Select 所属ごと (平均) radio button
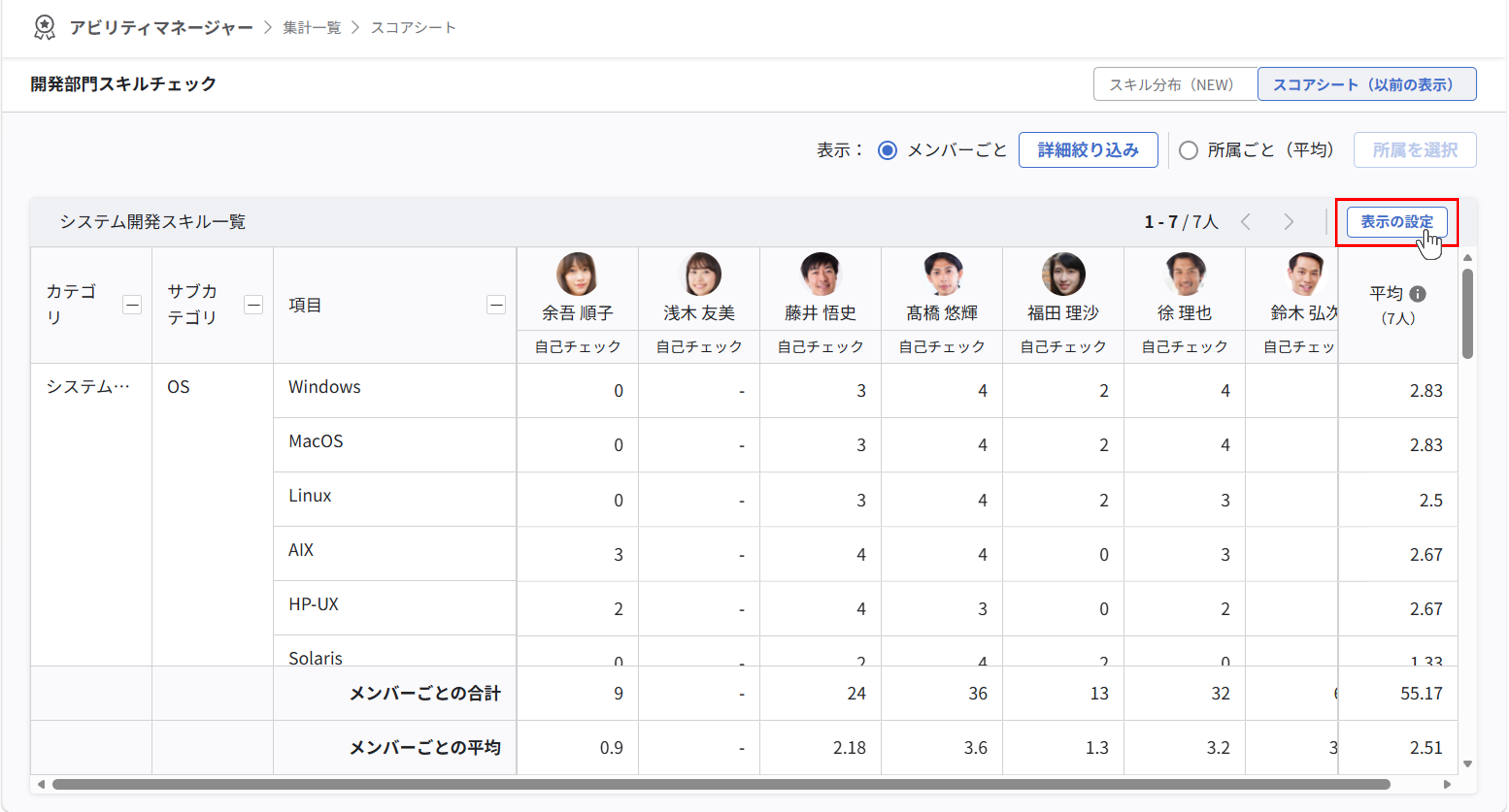This screenshot has height=812, width=1509. pyautogui.click(x=1188, y=150)
